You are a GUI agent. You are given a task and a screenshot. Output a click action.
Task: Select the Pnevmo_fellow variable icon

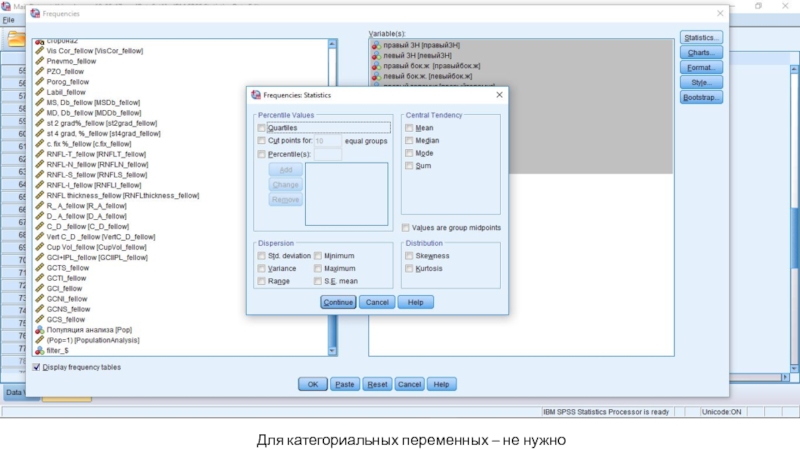point(40,60)
